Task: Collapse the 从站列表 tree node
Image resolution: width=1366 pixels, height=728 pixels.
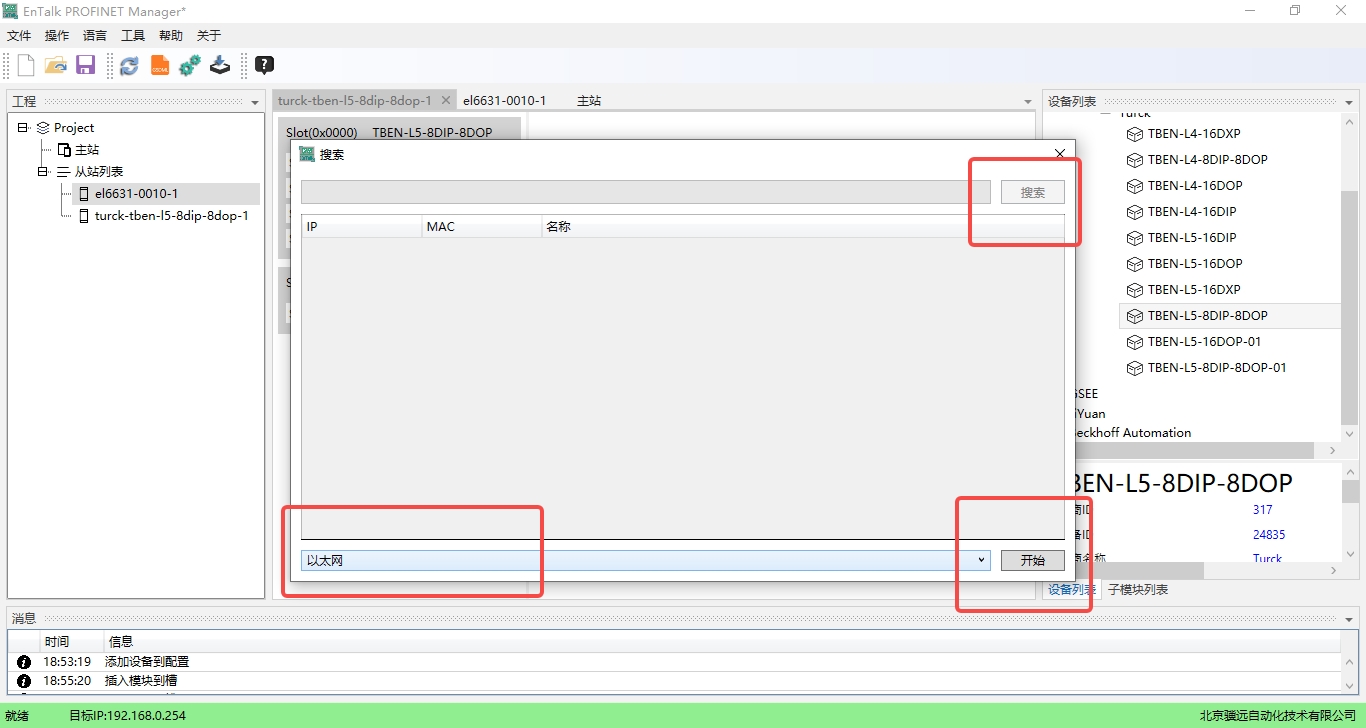Action: point(43,172)
